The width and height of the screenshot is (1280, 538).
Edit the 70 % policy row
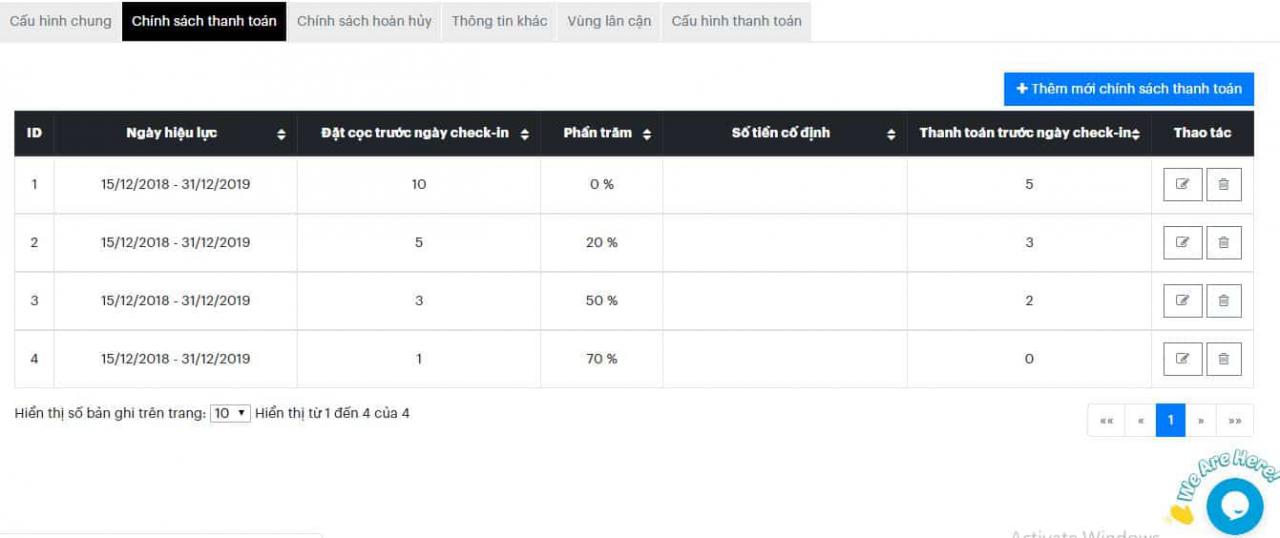(x=1182, y=359)
